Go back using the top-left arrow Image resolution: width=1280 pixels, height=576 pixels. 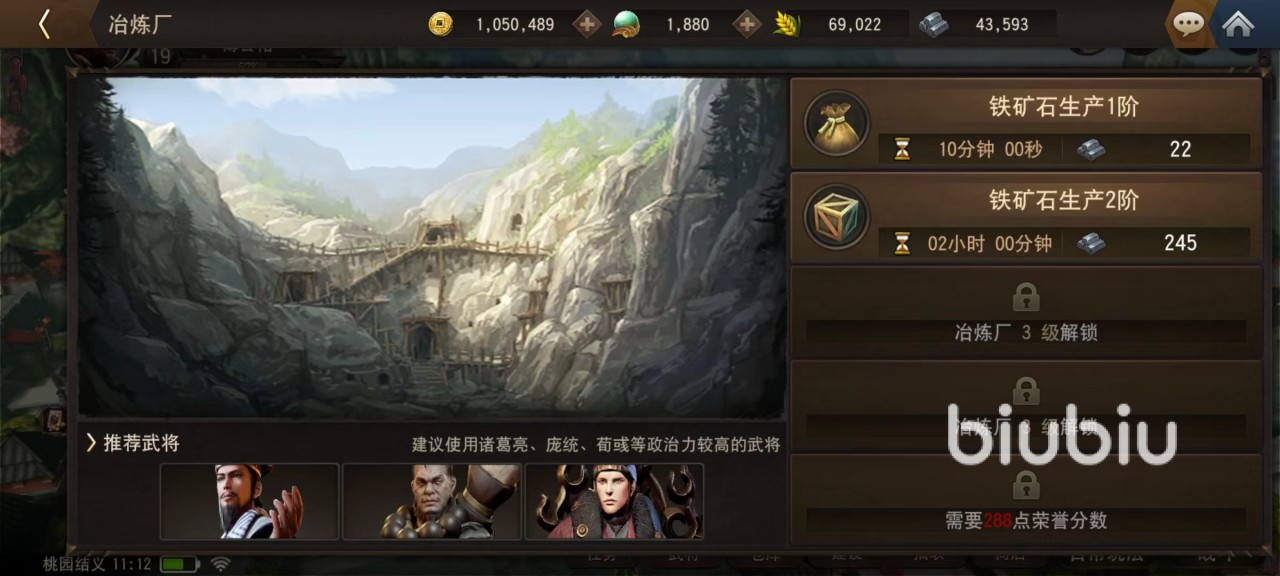pyautogui.click(x=44, y=24)
